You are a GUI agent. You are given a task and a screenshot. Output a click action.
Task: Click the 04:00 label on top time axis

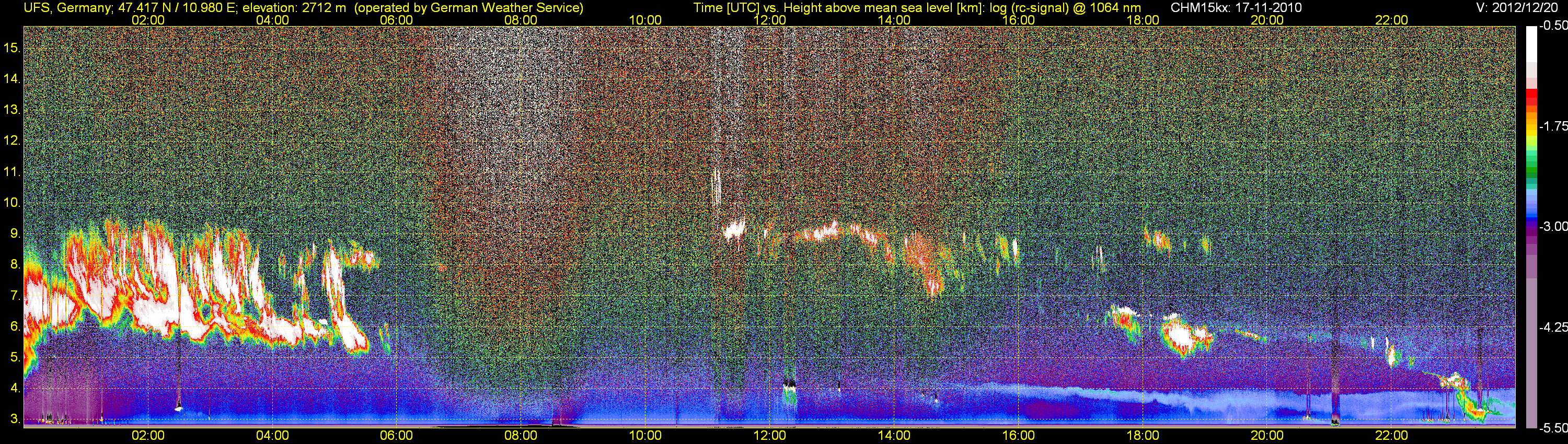[x=272, y=20]
